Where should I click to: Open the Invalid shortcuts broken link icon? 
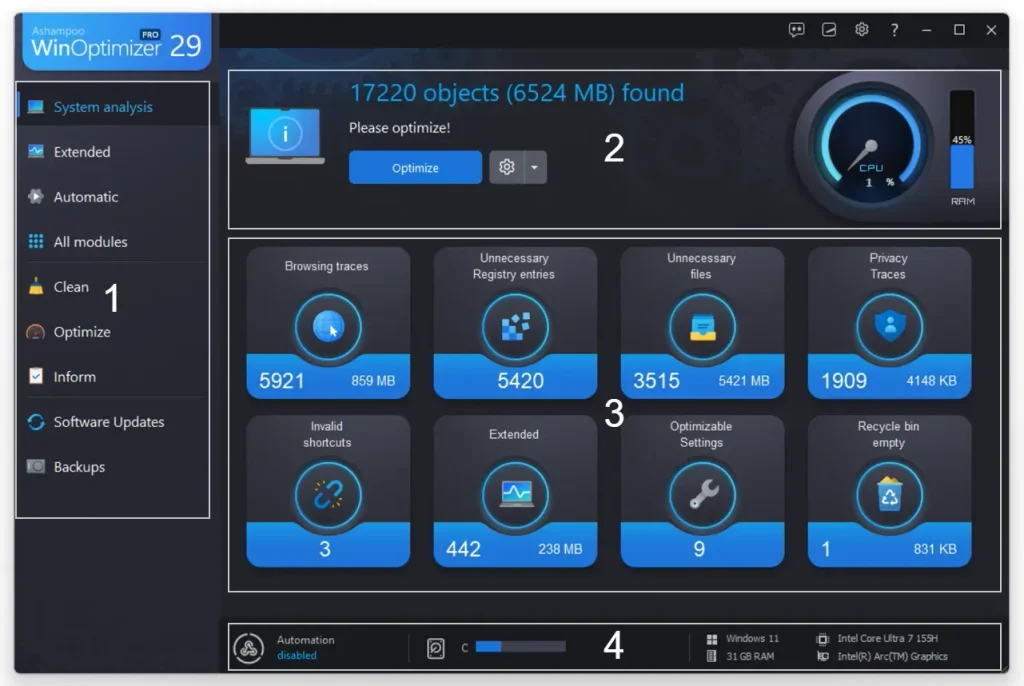click(x=328, y=495)
